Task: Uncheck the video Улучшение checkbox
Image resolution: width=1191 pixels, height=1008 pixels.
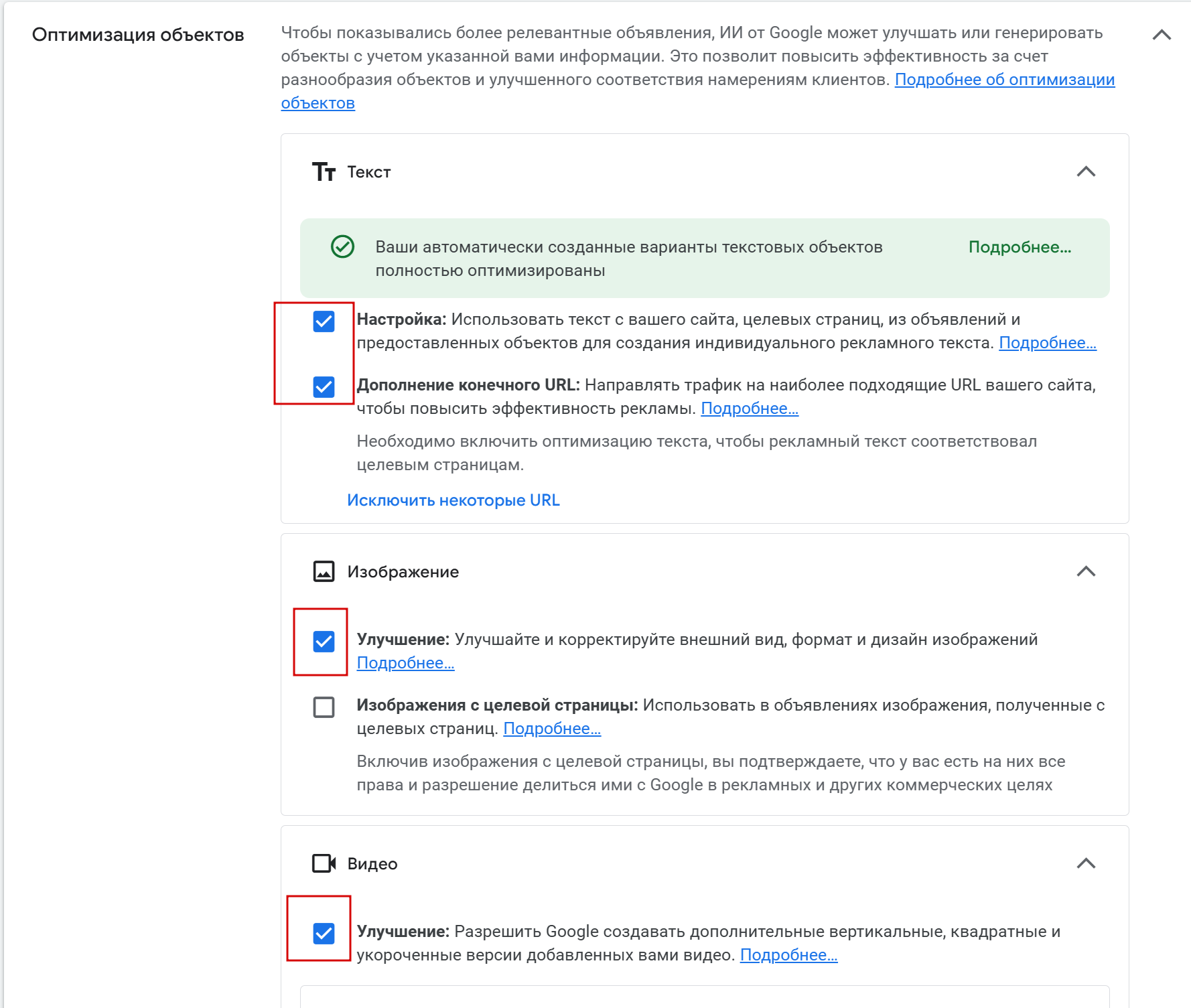Action: [x=324, y=933]
